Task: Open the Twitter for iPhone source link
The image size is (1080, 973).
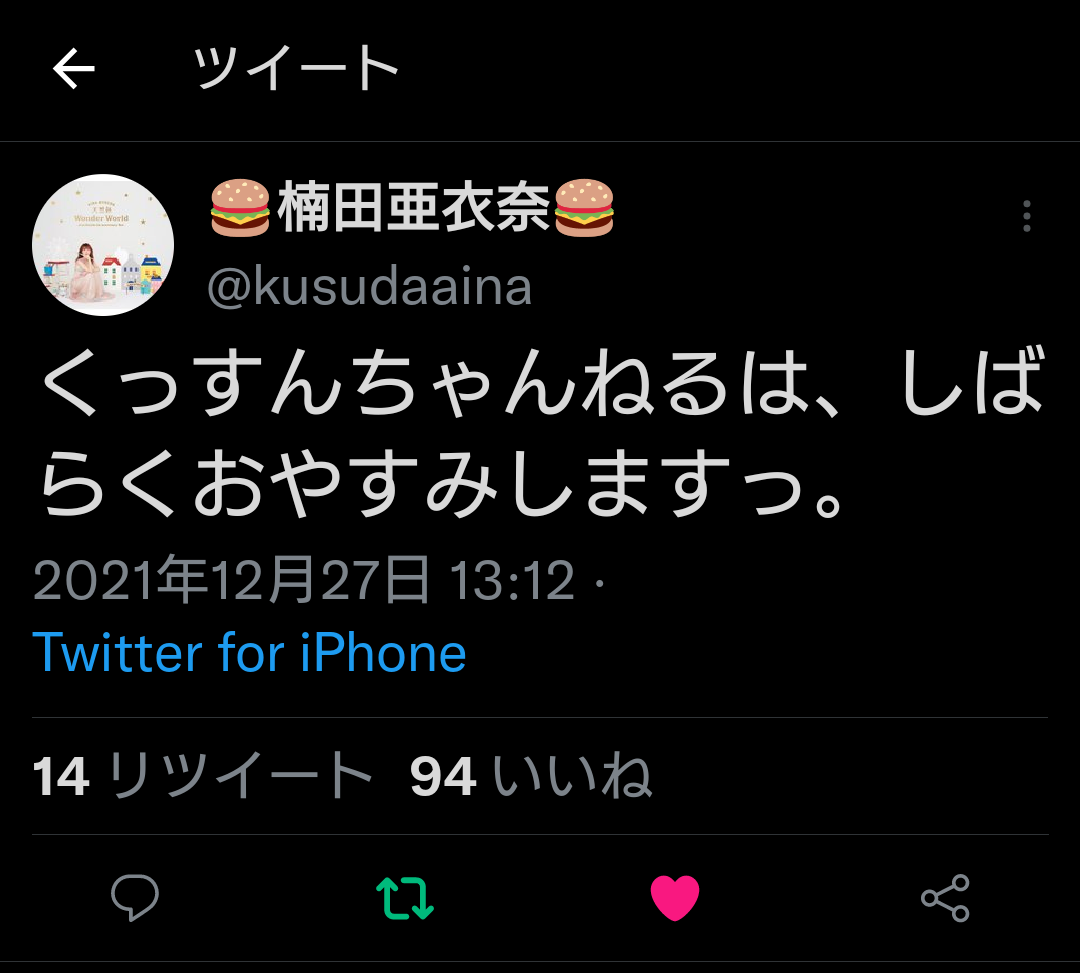Action: click(x=249, y=653)
